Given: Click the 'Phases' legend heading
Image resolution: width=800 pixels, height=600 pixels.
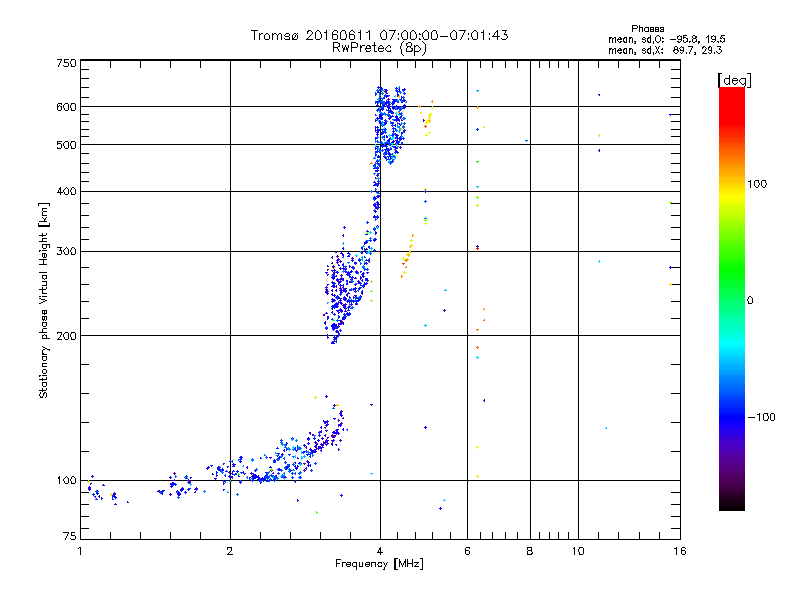Looking at the screenshot, I should [x=647, y=29].
